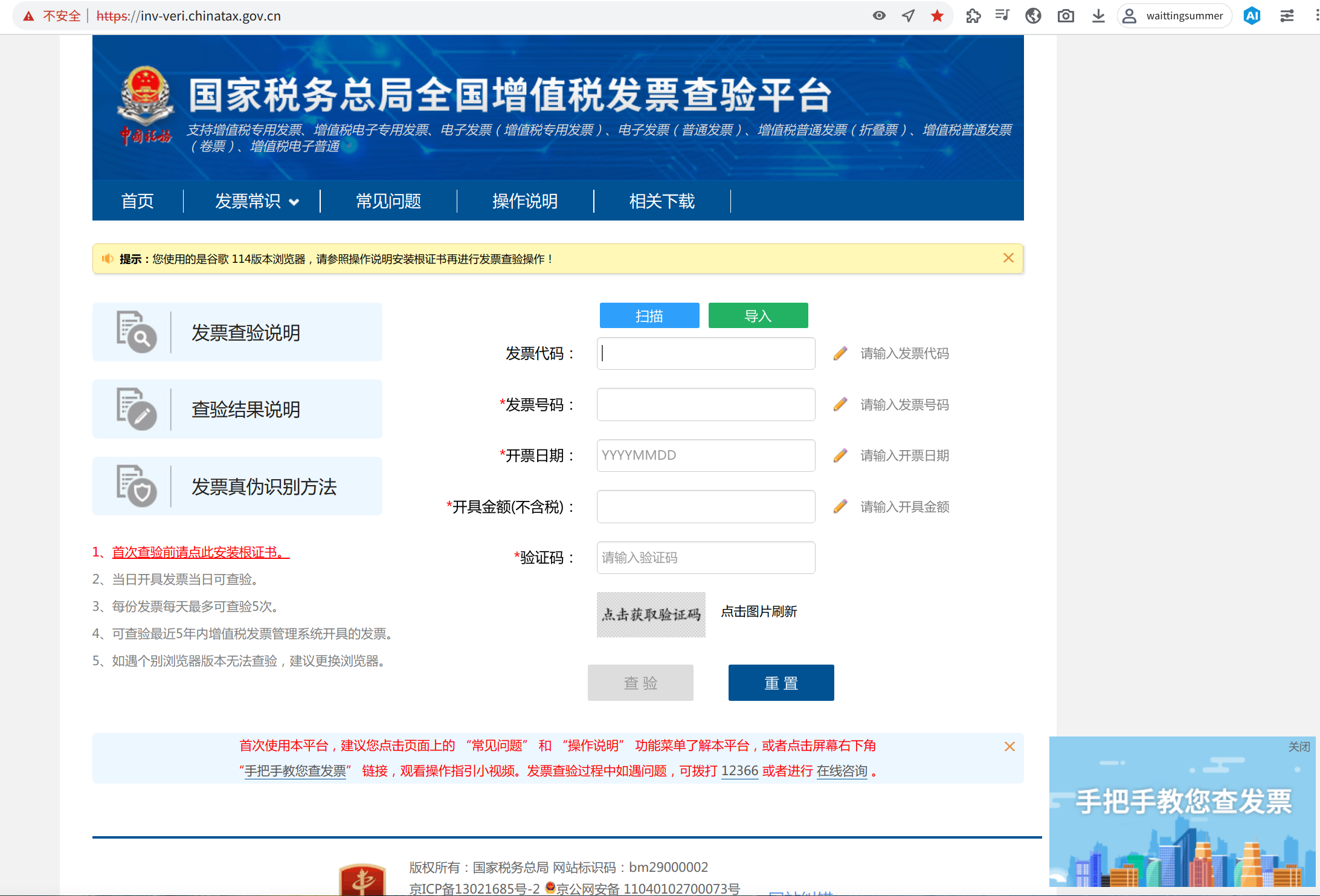The image size is (1320, 896).
Task: Open the browser extensions puzzle icon
Action: click(973, 16)
